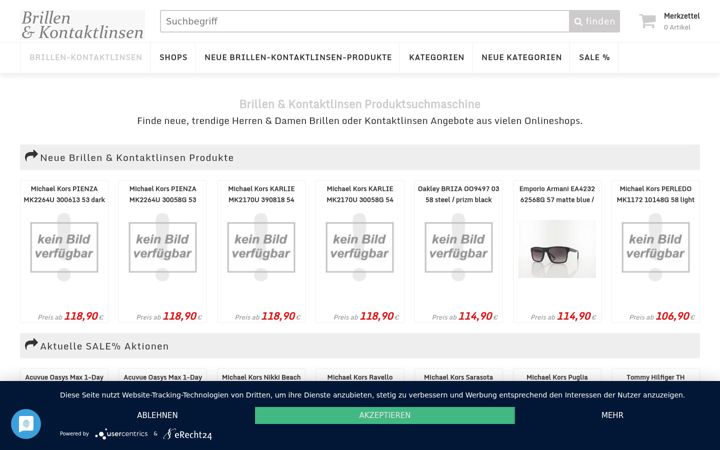Open the Aktuelle SALE% Aktionen section heading

pos(104,346)
